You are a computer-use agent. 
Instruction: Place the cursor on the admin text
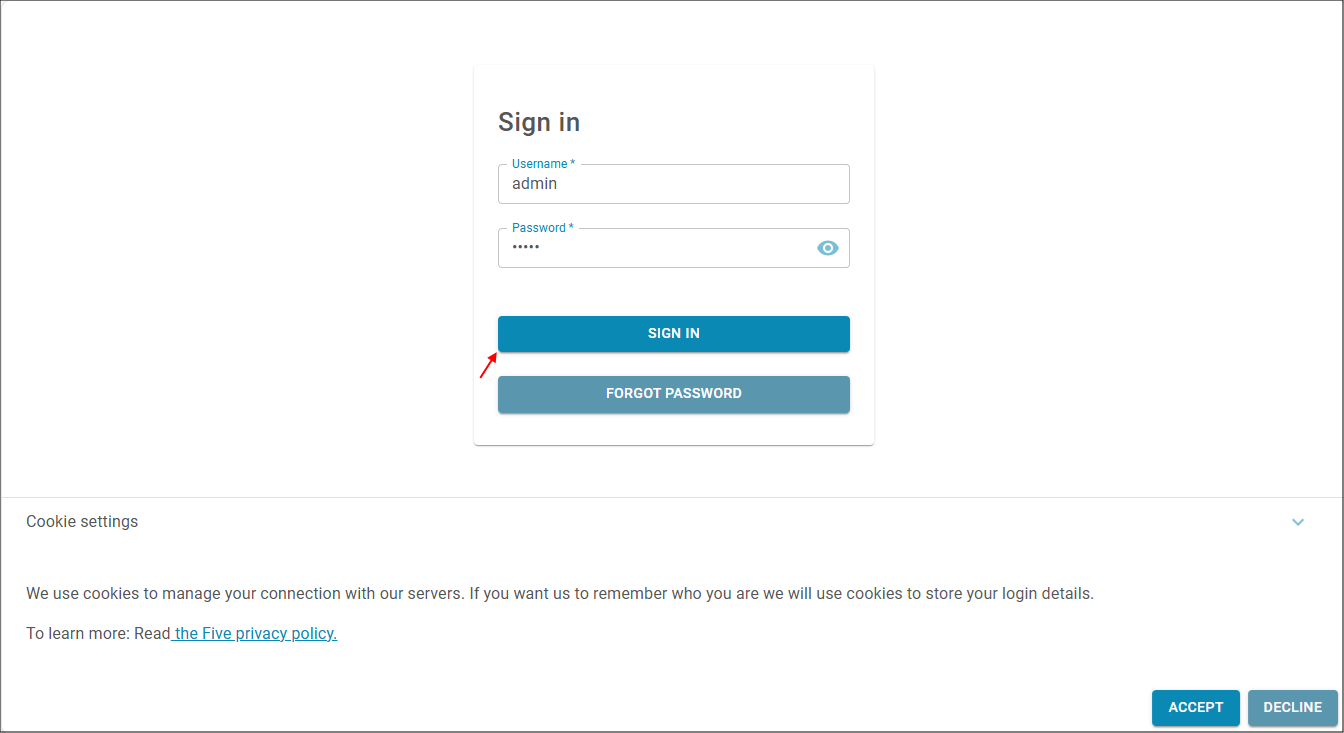pyautogui.click(x=534, y=184)
